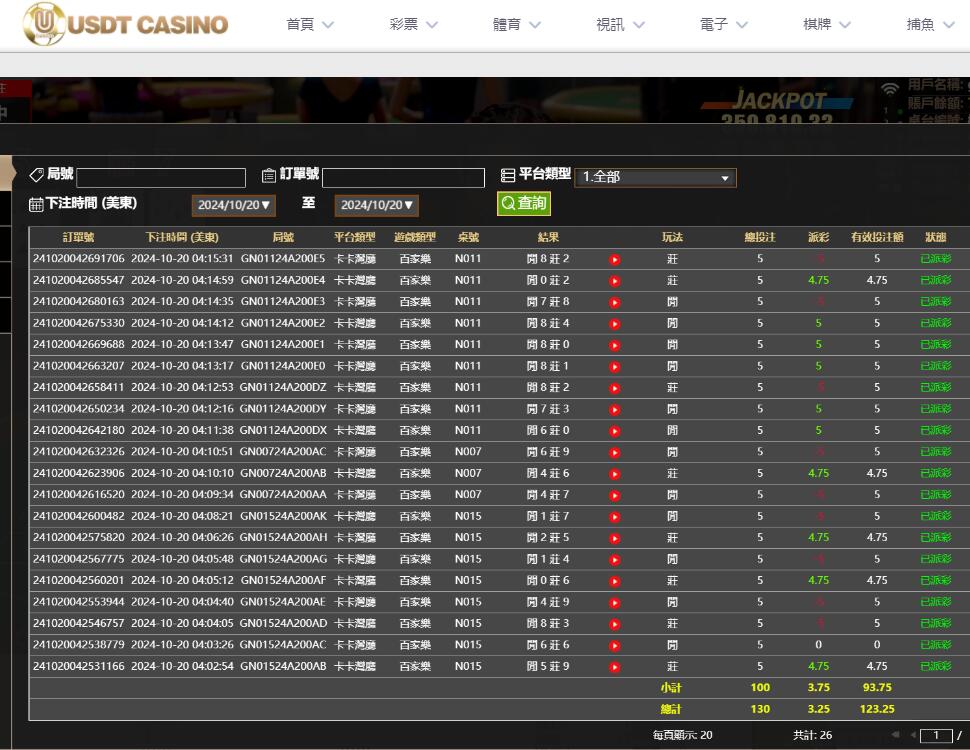Play result video for order 241020042691706
Screen dimensions: 970x750
click(614, 259)
